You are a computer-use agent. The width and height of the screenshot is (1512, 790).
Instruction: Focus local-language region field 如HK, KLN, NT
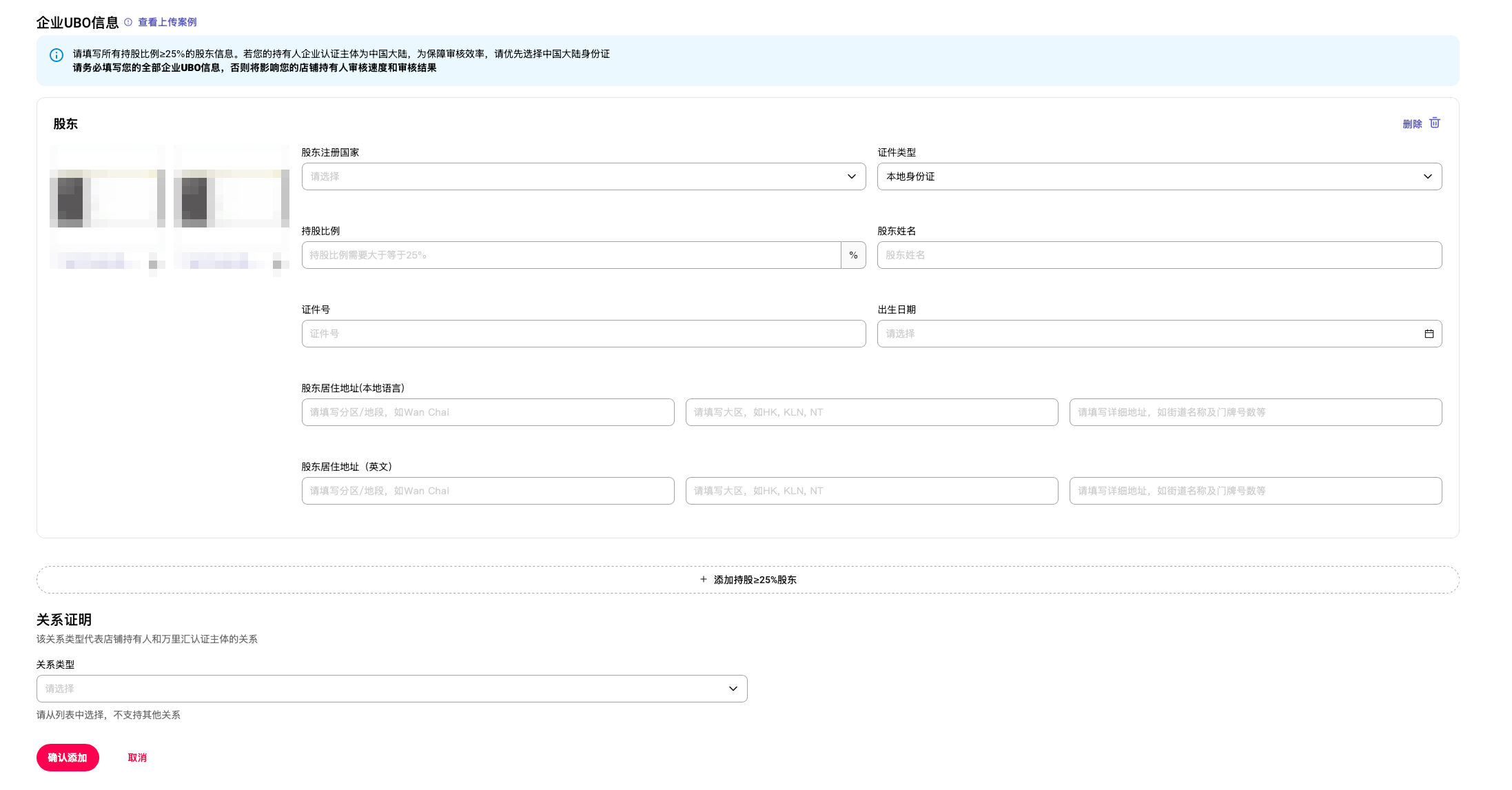[x=872, y=412]
